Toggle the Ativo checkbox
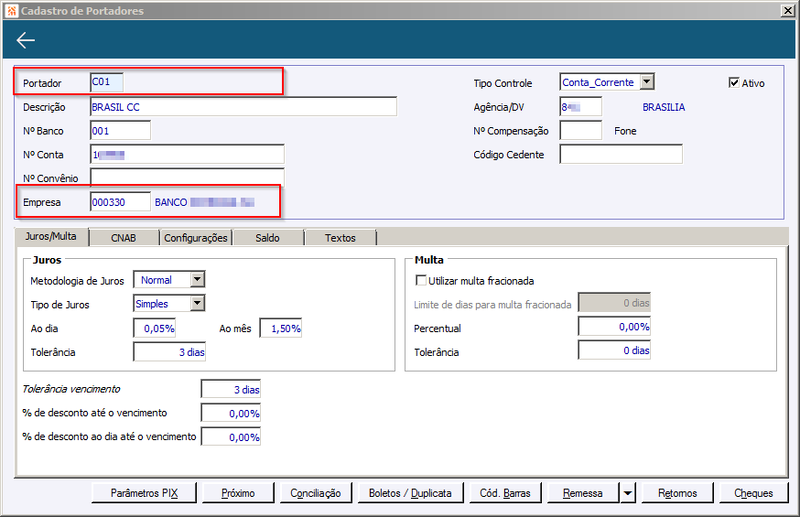 734,83
